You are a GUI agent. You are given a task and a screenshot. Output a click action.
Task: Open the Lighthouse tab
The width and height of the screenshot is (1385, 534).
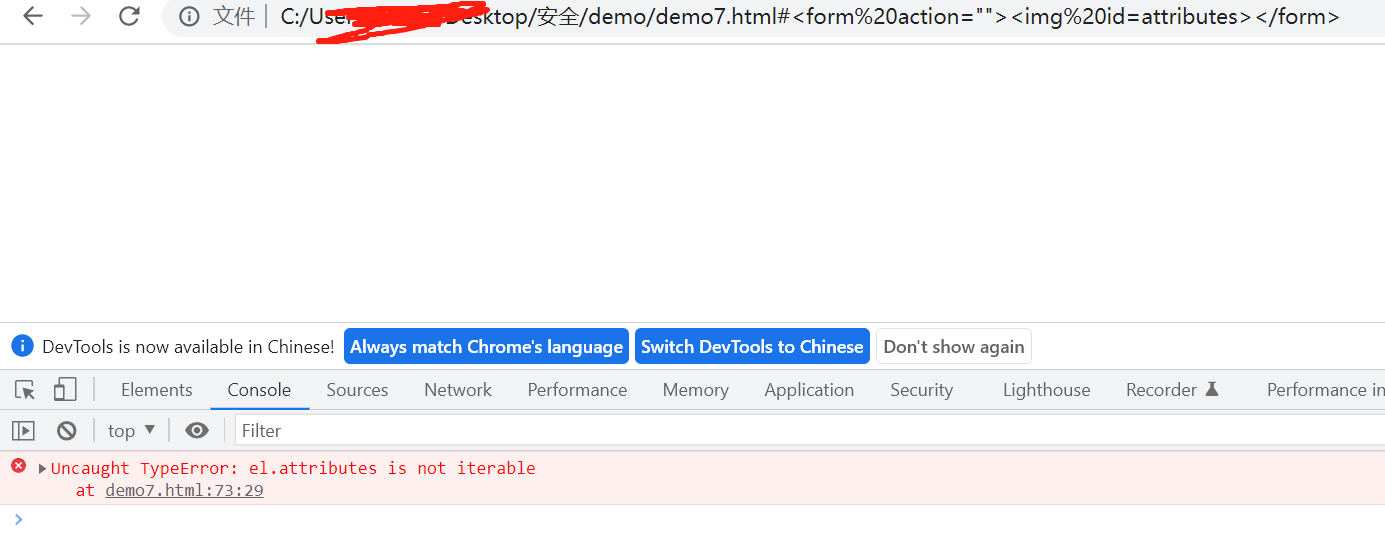point(1046,390)
